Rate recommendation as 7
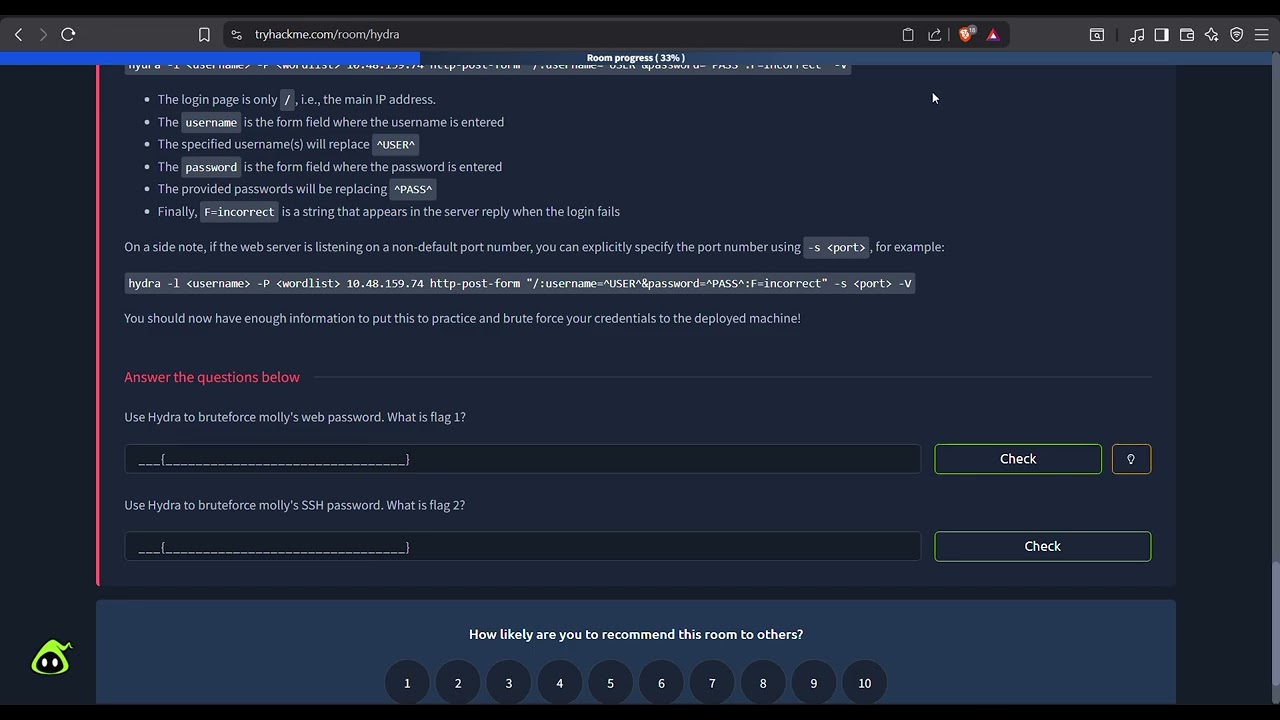The width and height of the screenshot is (1280, 720). point(712,683)
